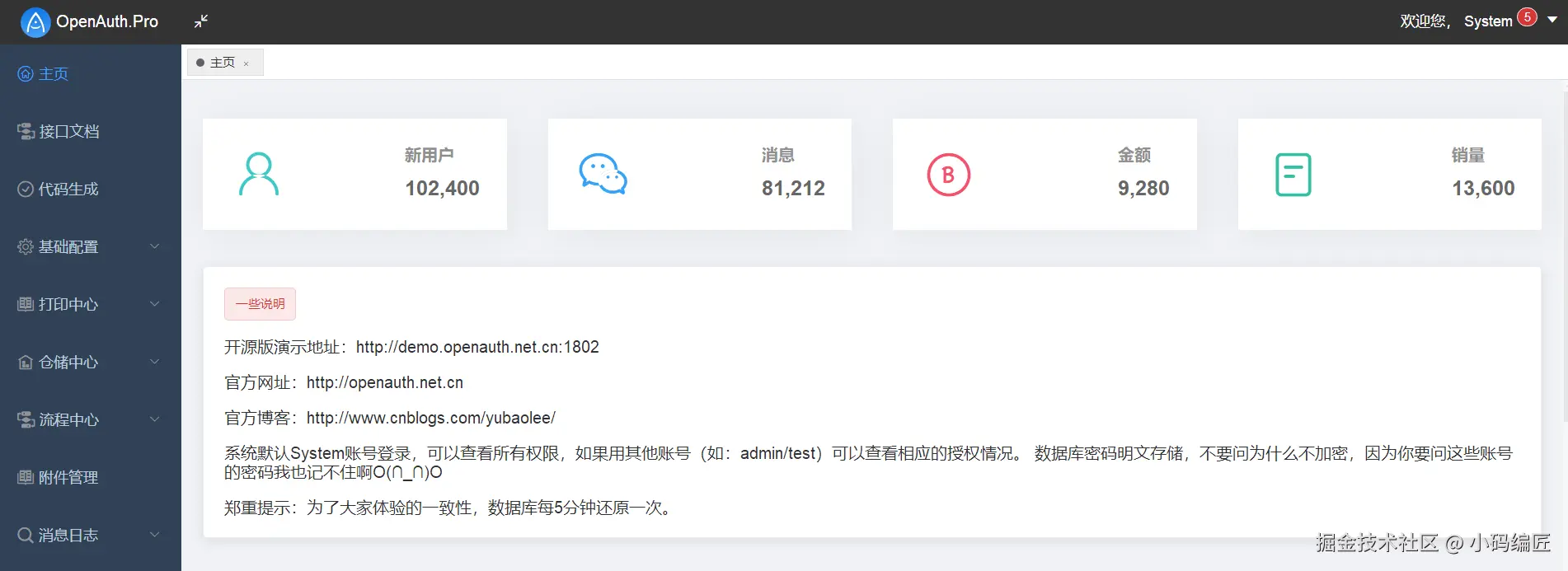The image size is (1568, 571).
Task: Click the 消息 card label
Action: pyautogui.click(x=777, y=155)
